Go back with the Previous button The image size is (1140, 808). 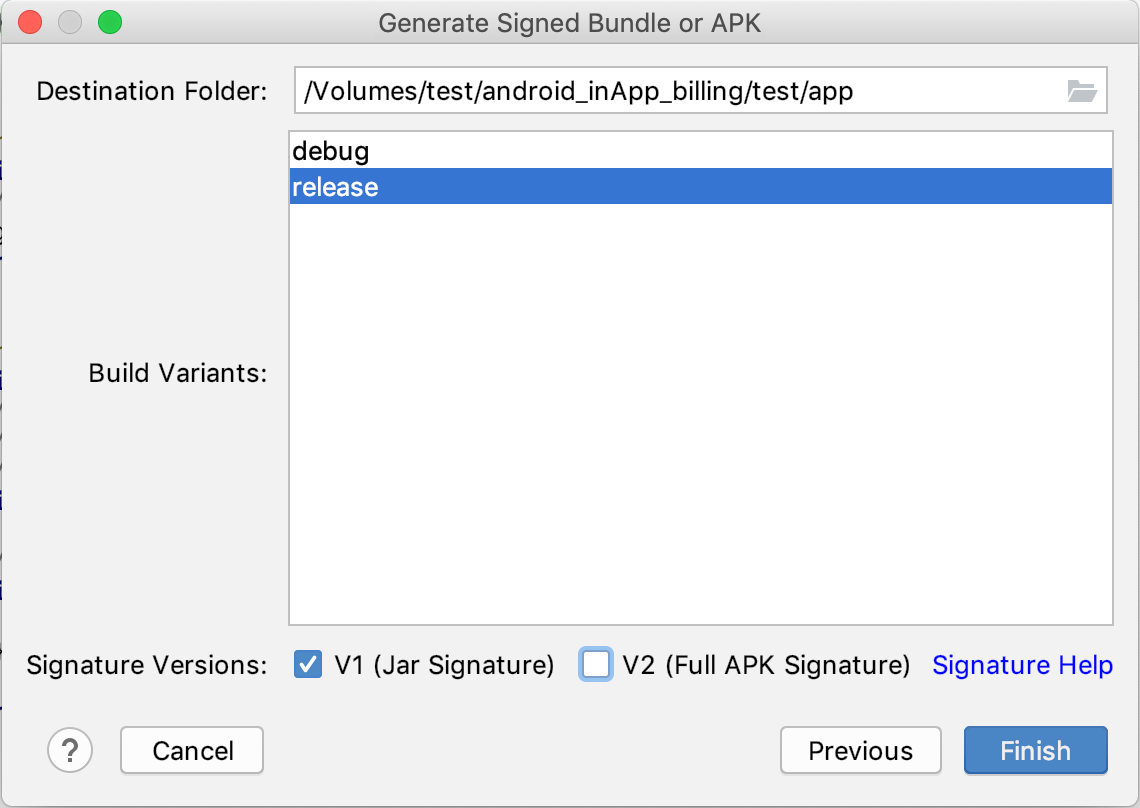click(860, 750)
